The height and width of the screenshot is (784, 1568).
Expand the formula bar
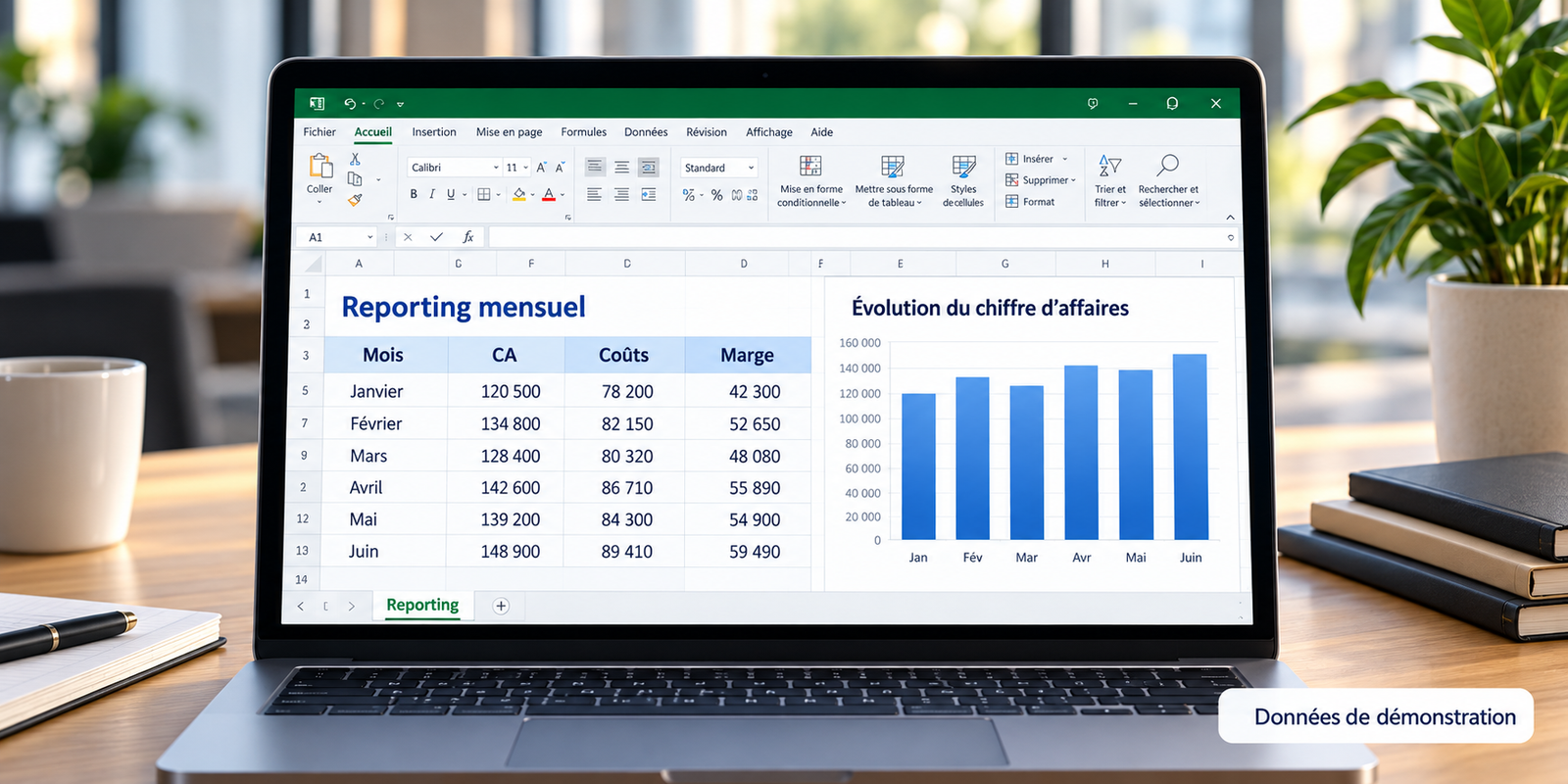[1231, 237]
